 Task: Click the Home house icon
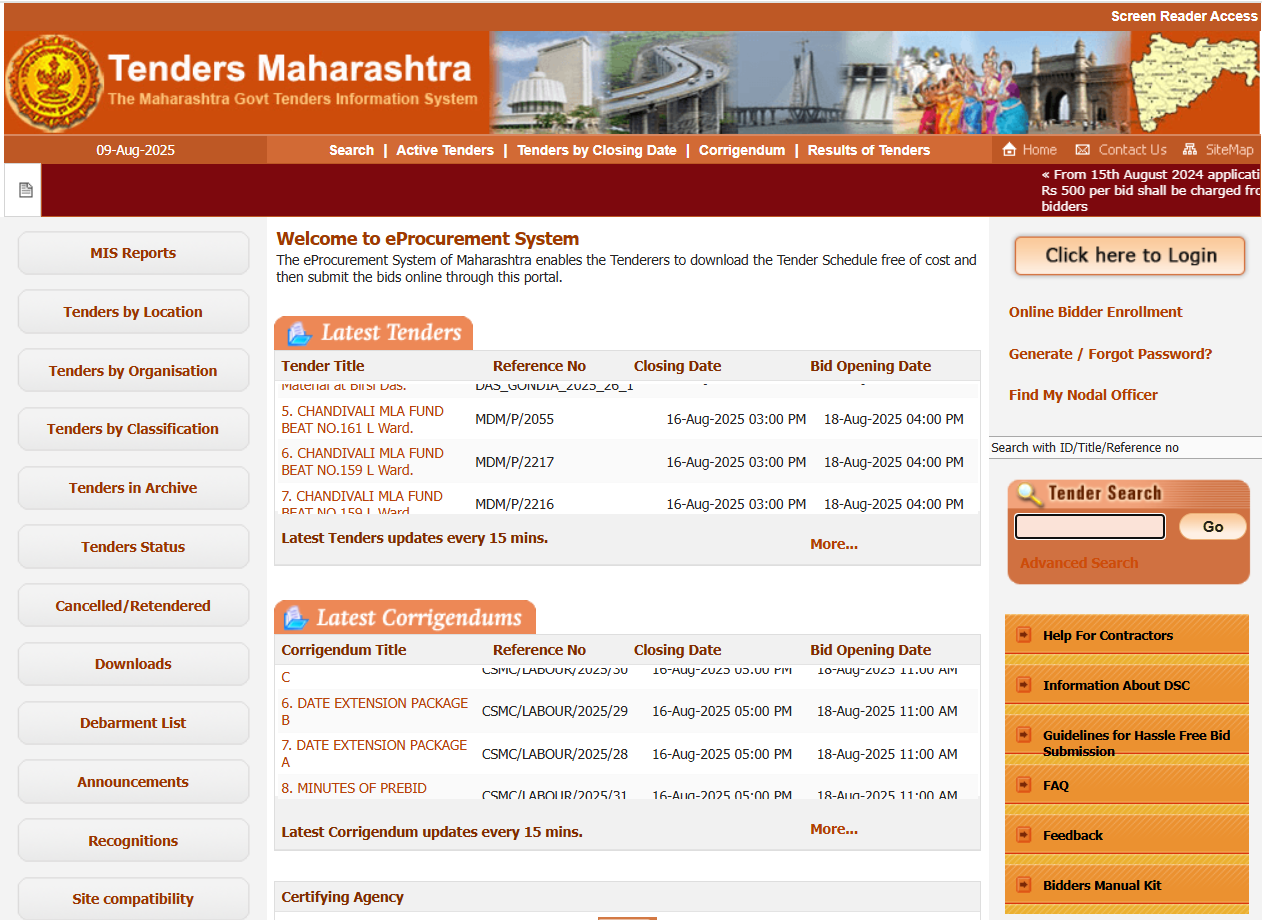(x=1010, y=150)
